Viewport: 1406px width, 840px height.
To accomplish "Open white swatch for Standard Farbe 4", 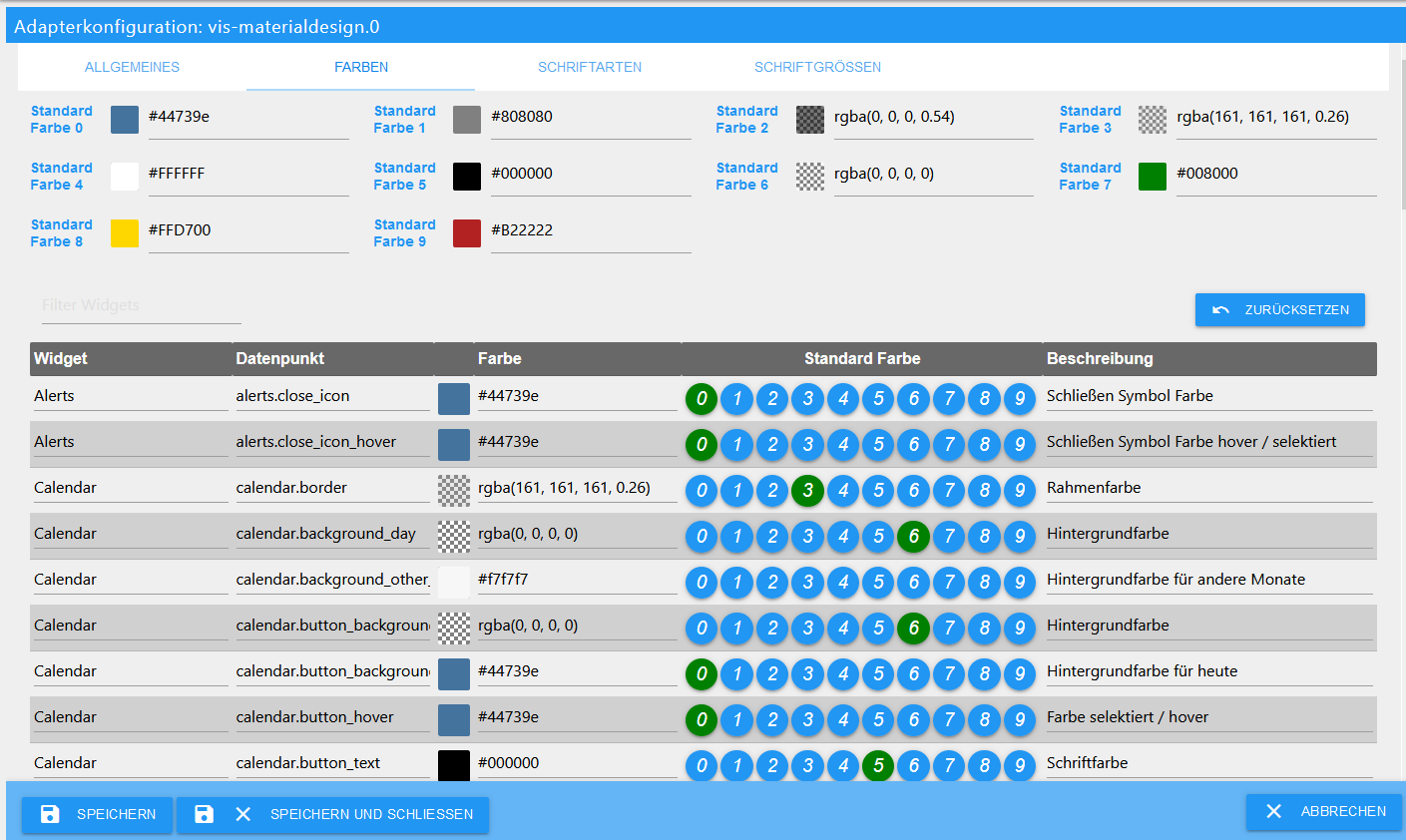I will [x=125, y=177].
